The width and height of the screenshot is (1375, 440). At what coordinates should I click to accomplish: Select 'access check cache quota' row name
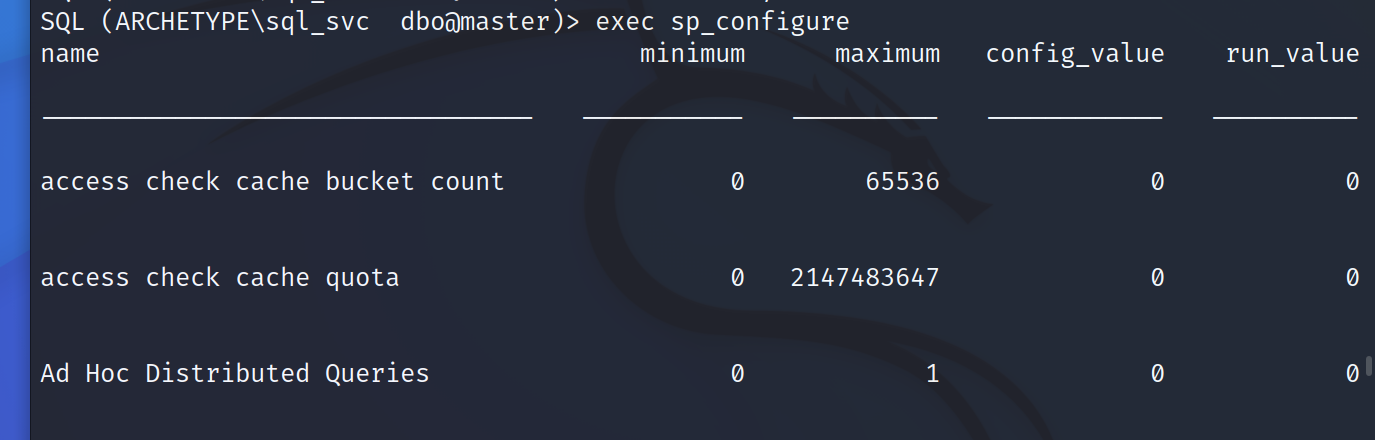click(220, 277)
